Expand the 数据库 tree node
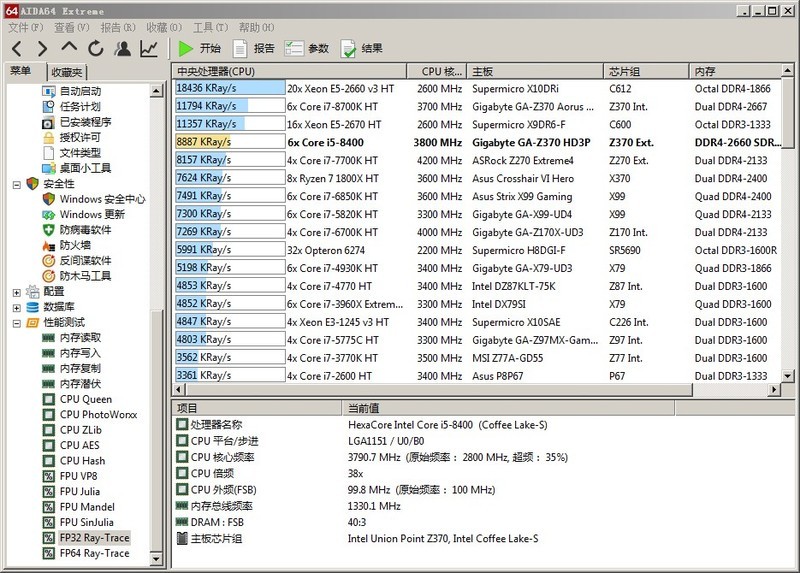Image resolution: width=800 pixels, height=573 pixels. 16,308
